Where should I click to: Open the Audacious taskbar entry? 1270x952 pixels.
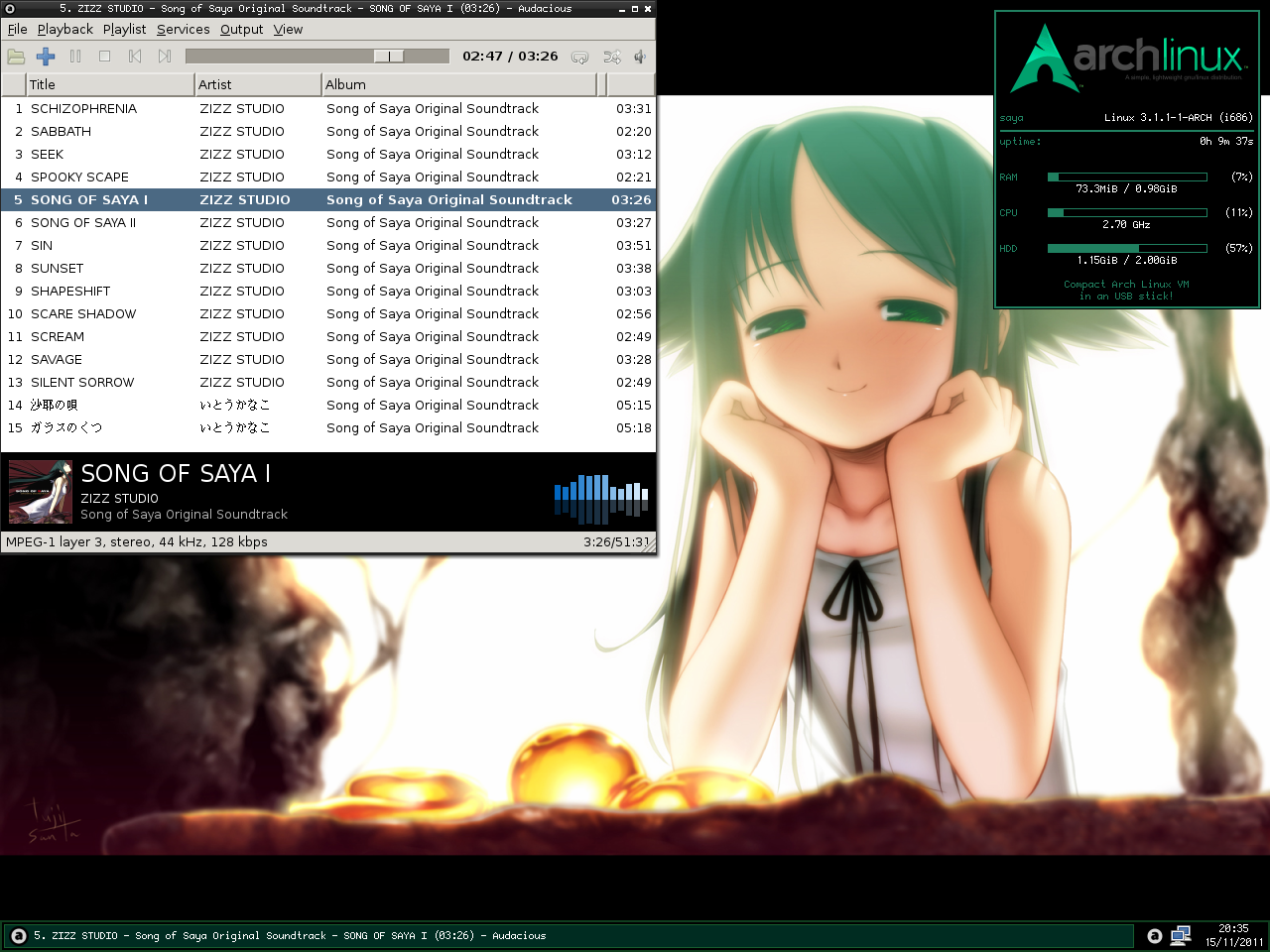coord(568,935)
